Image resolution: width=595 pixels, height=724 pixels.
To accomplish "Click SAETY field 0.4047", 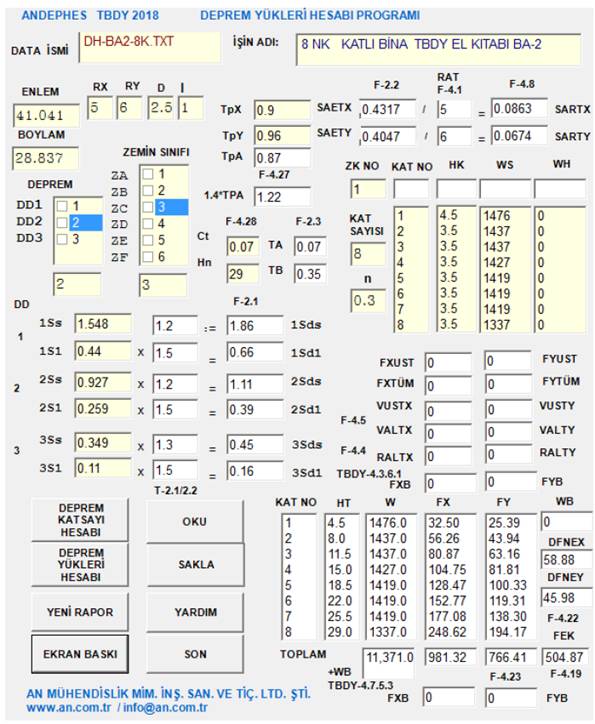I will pos(387,137).
